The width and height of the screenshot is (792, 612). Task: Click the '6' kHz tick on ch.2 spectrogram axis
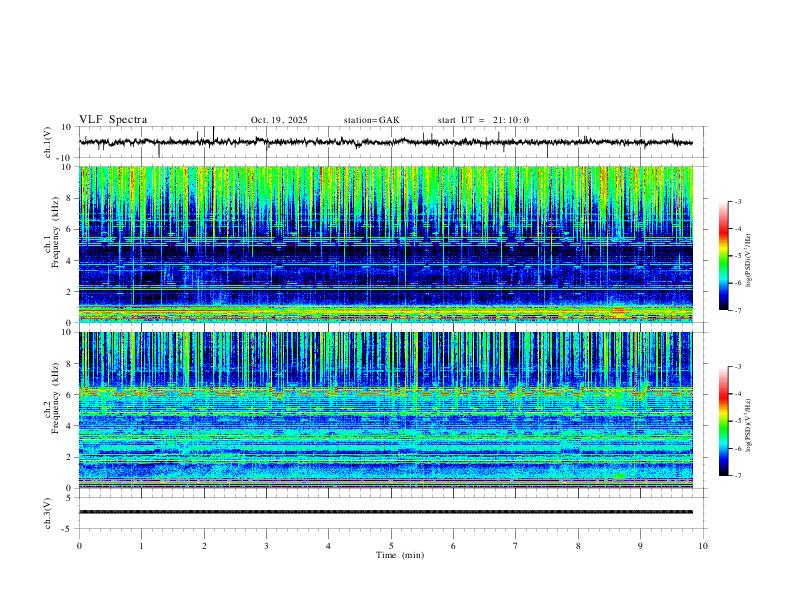pos(70,395)
